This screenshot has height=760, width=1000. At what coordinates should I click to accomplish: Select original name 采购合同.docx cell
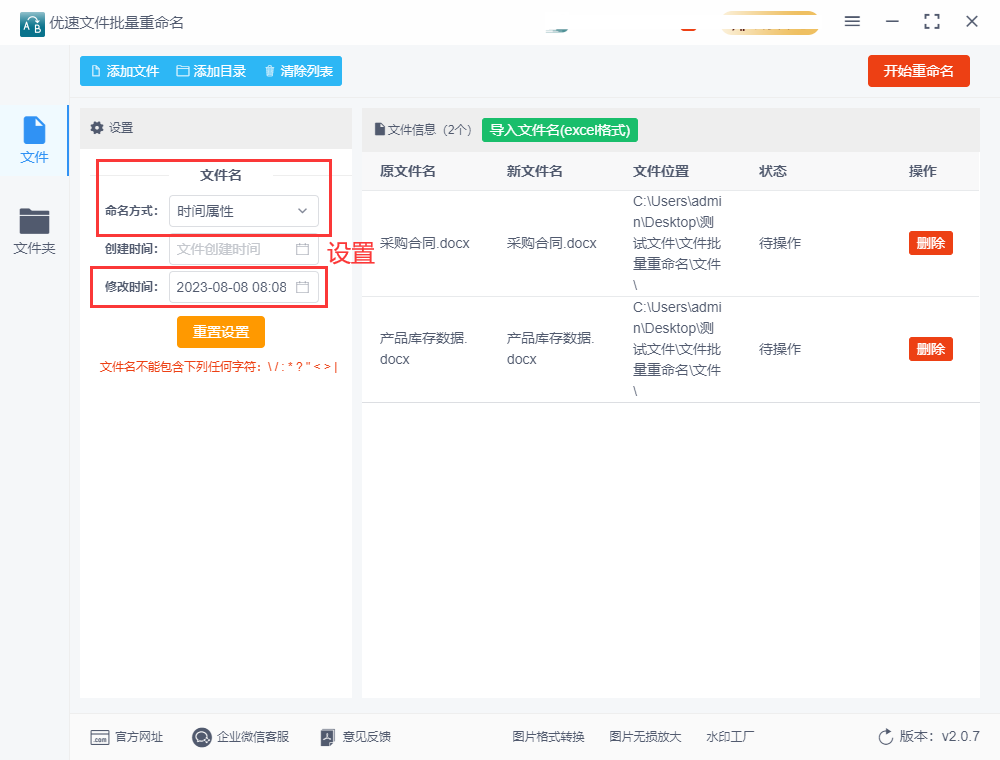coord(425,243)
